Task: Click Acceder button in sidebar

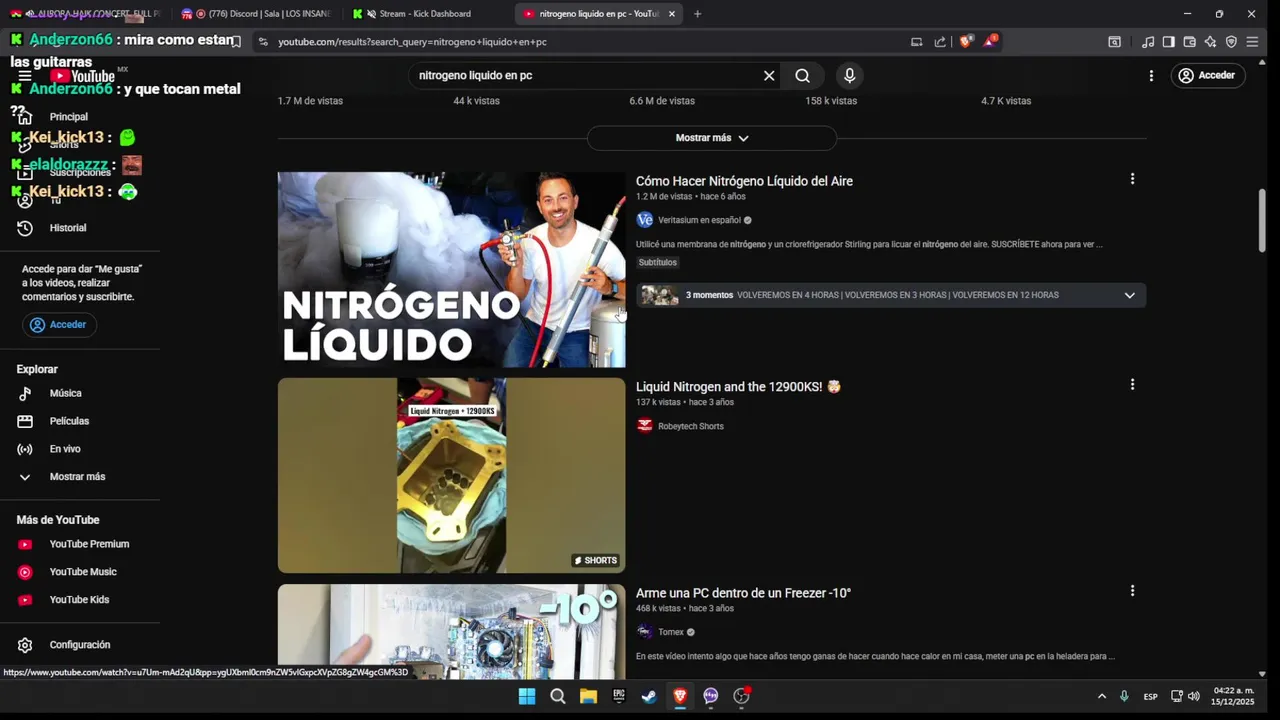Action: click(59, 325)
